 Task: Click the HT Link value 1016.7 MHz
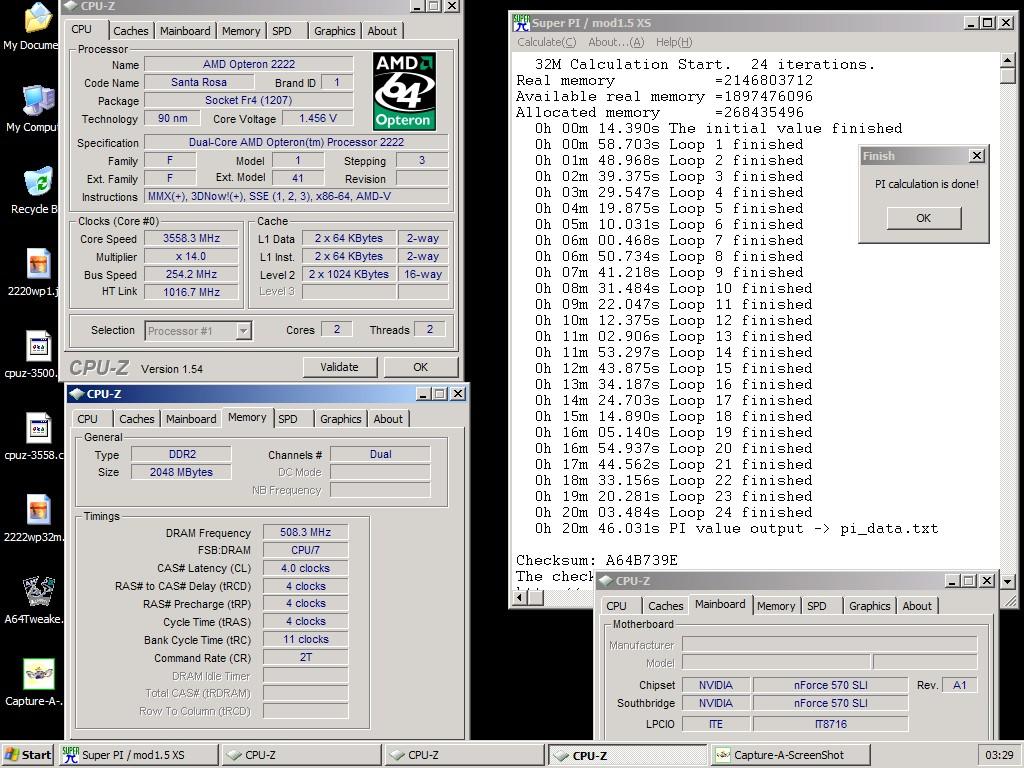point(191,292)
